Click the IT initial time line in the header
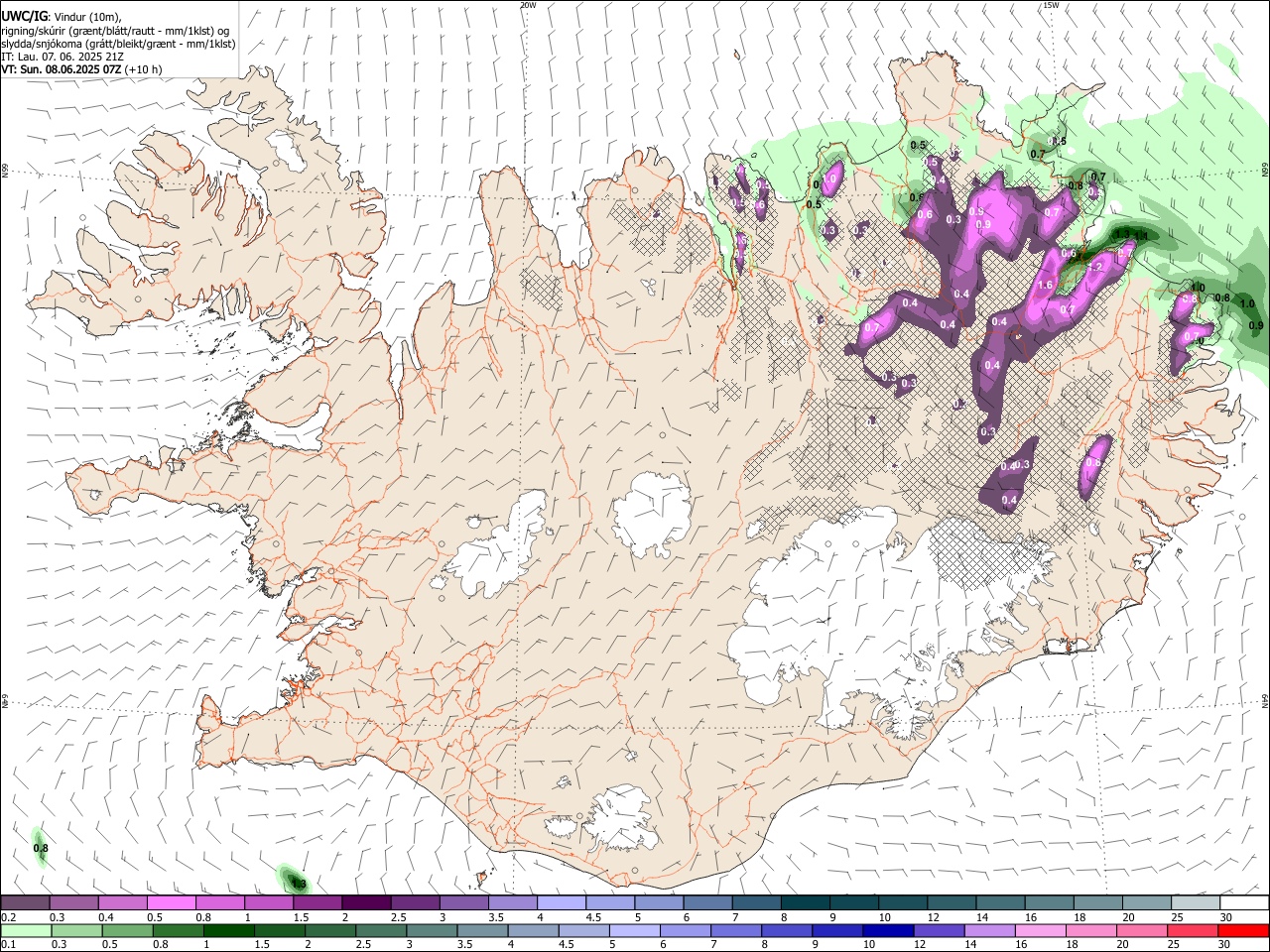 (63, 57)
